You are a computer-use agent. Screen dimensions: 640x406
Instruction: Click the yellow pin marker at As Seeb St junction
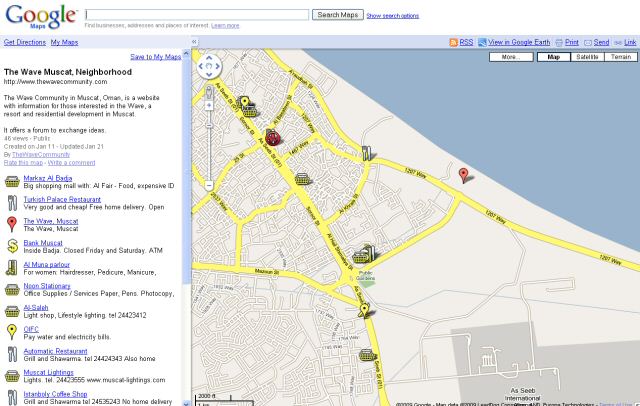pos(364,310)
